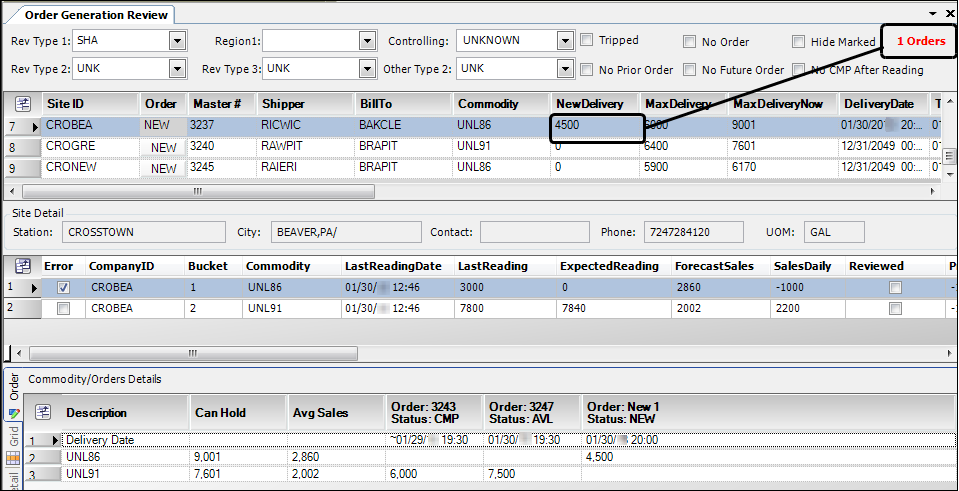Open column chooser icon beside Description header

tap(43, 412)
